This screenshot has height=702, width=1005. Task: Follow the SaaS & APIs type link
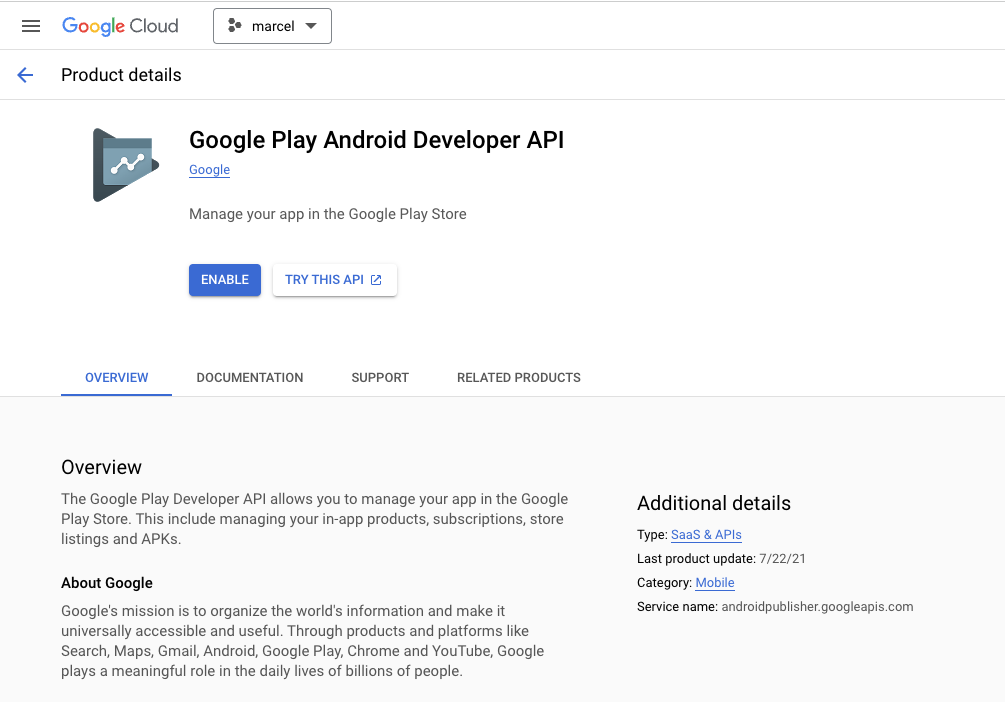[706, 535]
